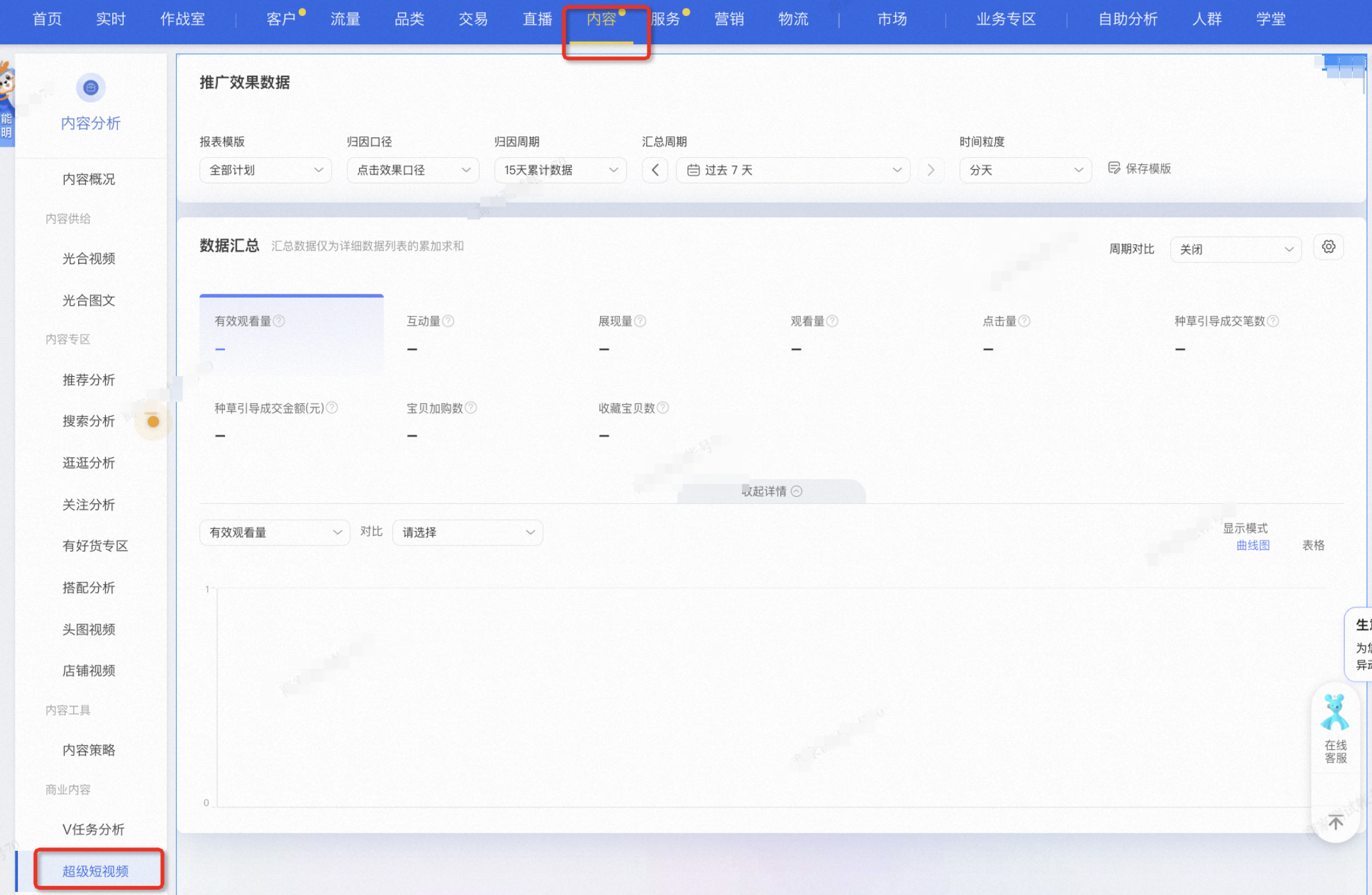Open the 有效观看量 chart metric dropdown
1372x895 pixels.
274,532
